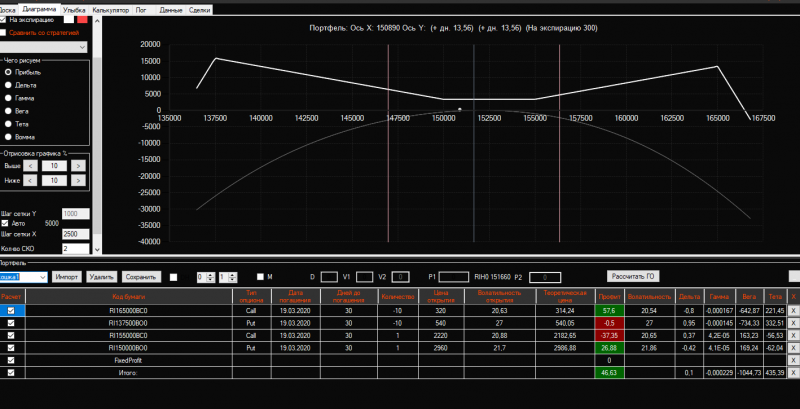Click the Код бумаги column header
800x409 pixels.
pos(129,297)
